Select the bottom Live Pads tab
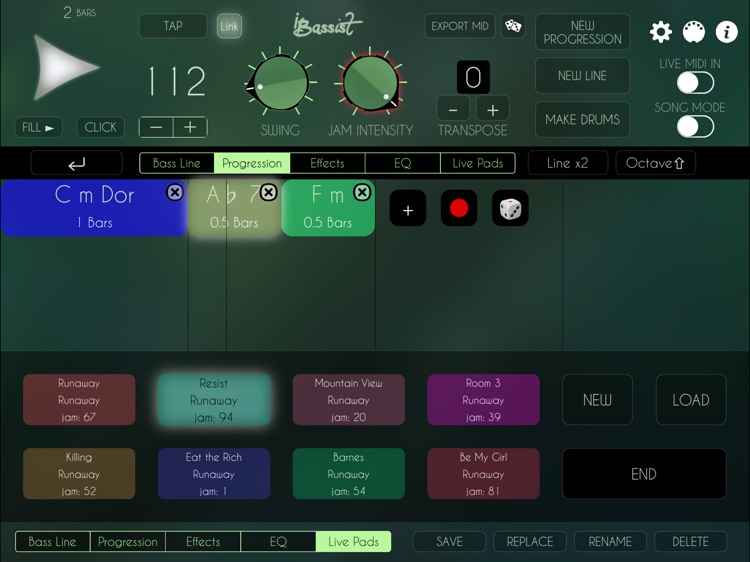Screen dimensions: 750x562 (353, 541)
